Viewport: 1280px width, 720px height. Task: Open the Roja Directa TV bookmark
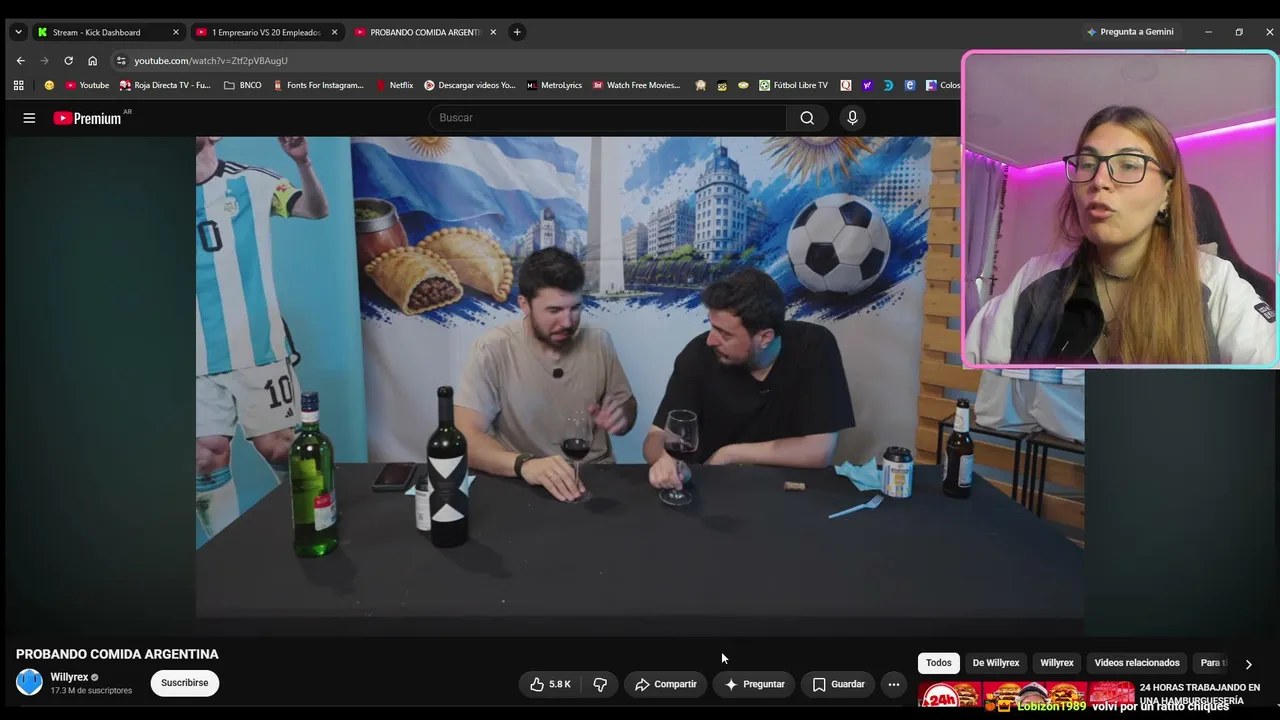coord(165,85)
